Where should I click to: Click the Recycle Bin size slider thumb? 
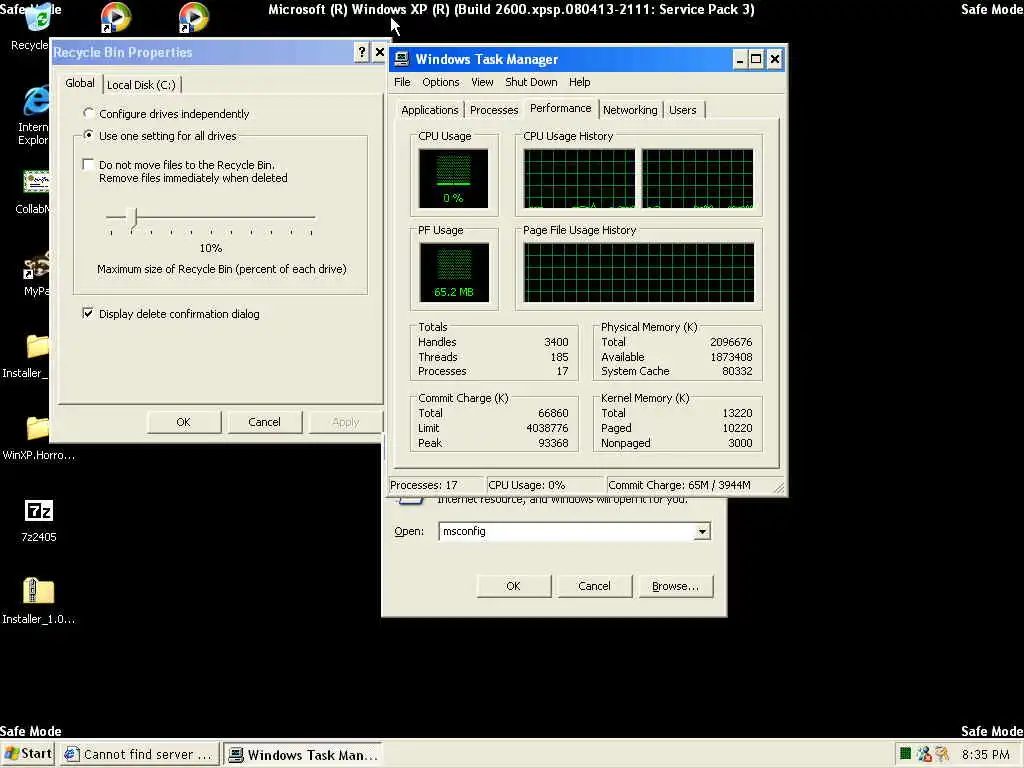click(x=133, y=220)
